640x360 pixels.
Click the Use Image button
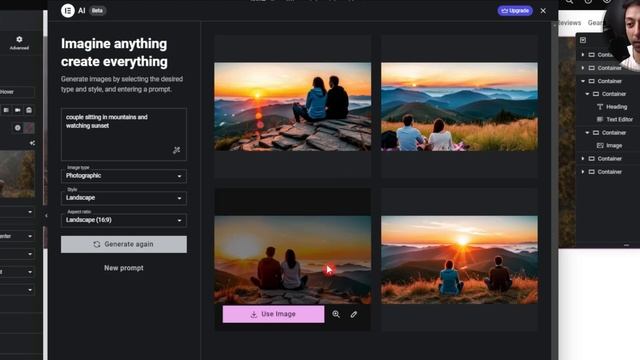tap(273, 314)
